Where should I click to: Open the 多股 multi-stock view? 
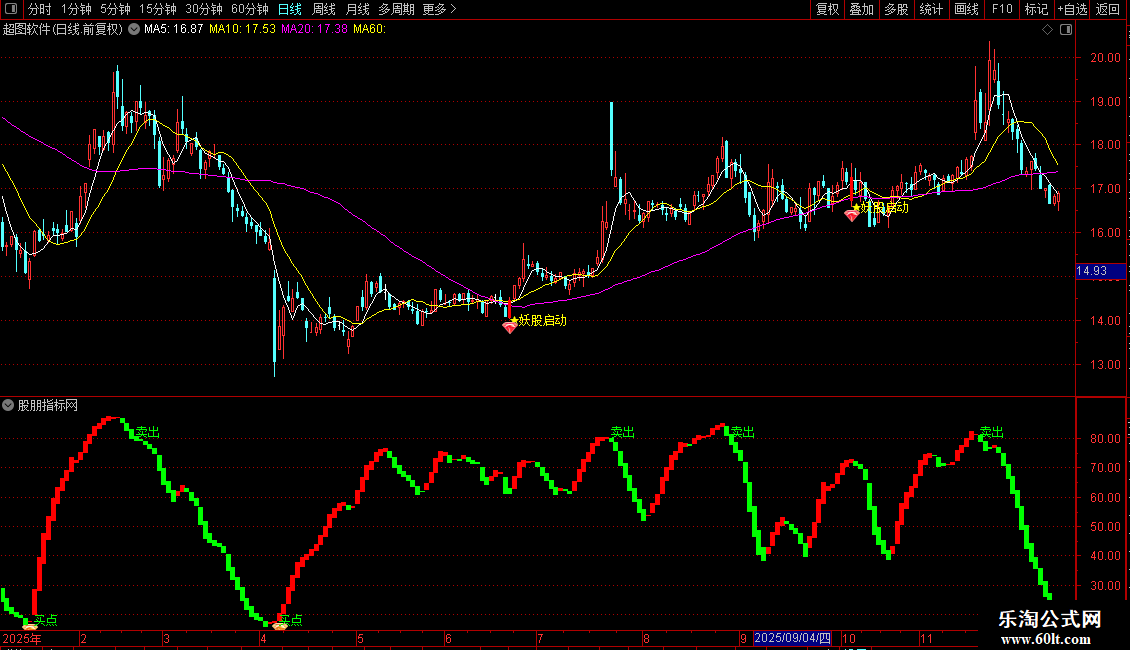pyautogui.click(x=896, y=9)
